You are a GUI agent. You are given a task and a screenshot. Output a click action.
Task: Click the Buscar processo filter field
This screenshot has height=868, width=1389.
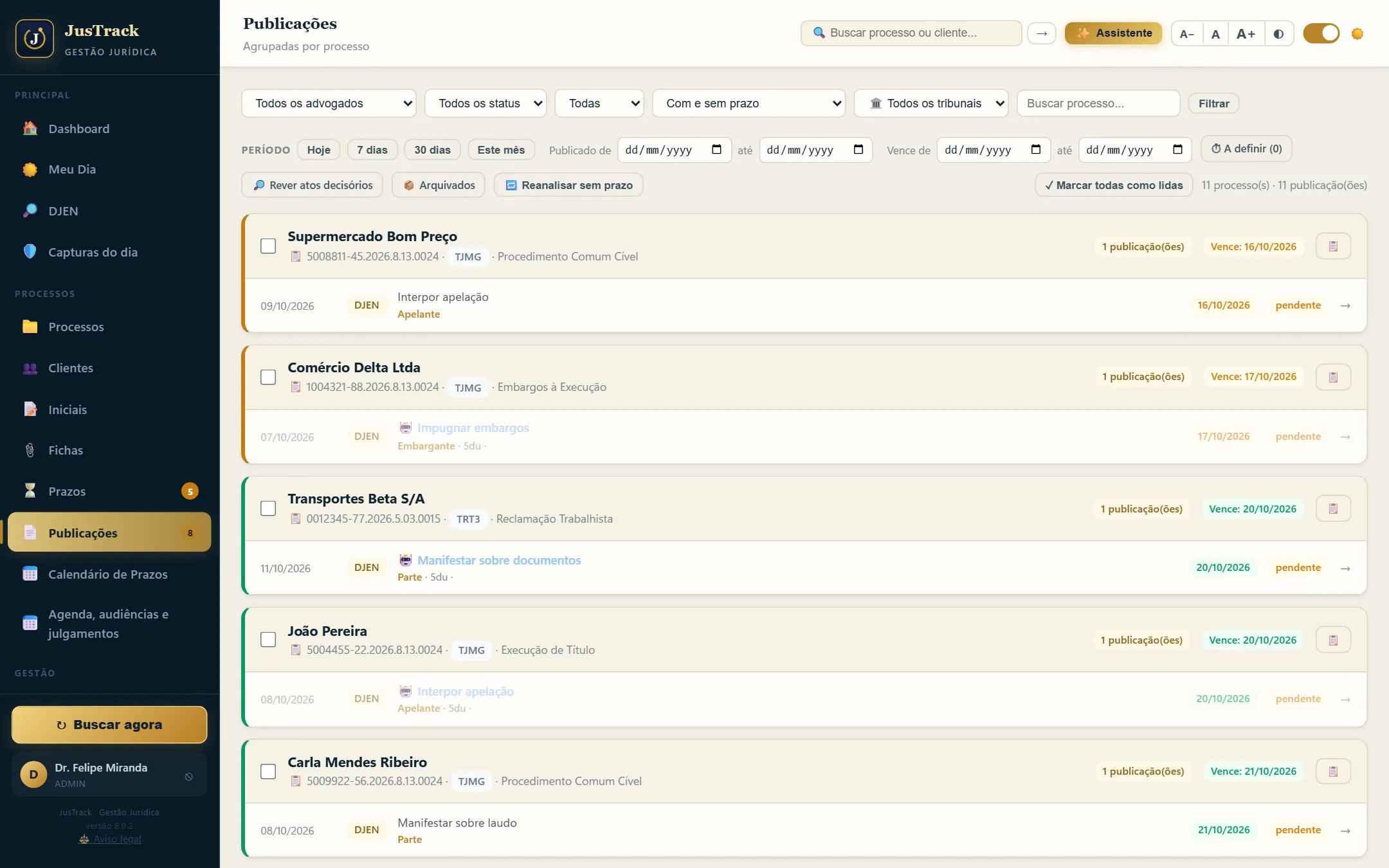1098,104
